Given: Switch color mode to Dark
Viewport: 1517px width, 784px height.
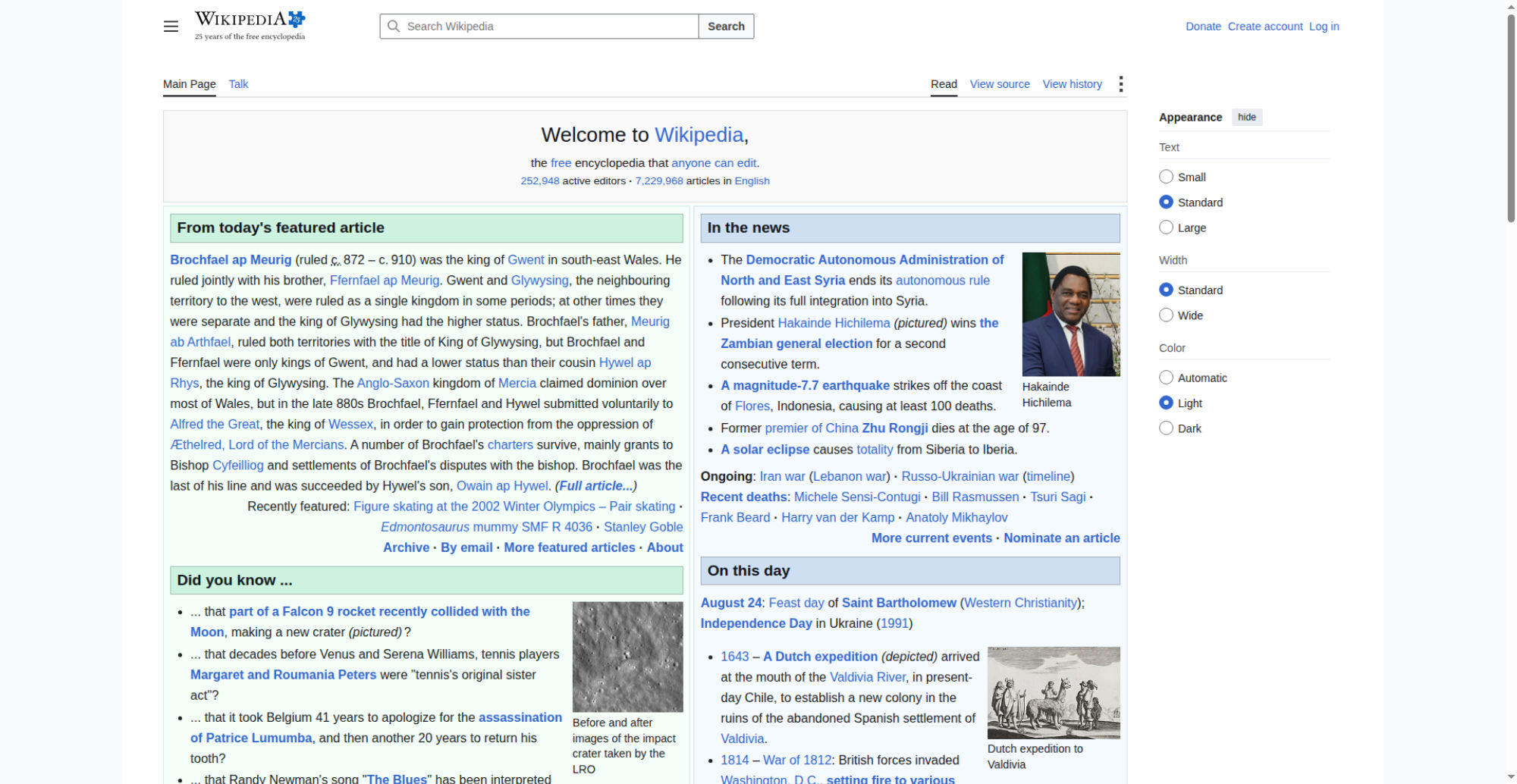Looking at the screenshot, I should click(x=1166, y=428).
